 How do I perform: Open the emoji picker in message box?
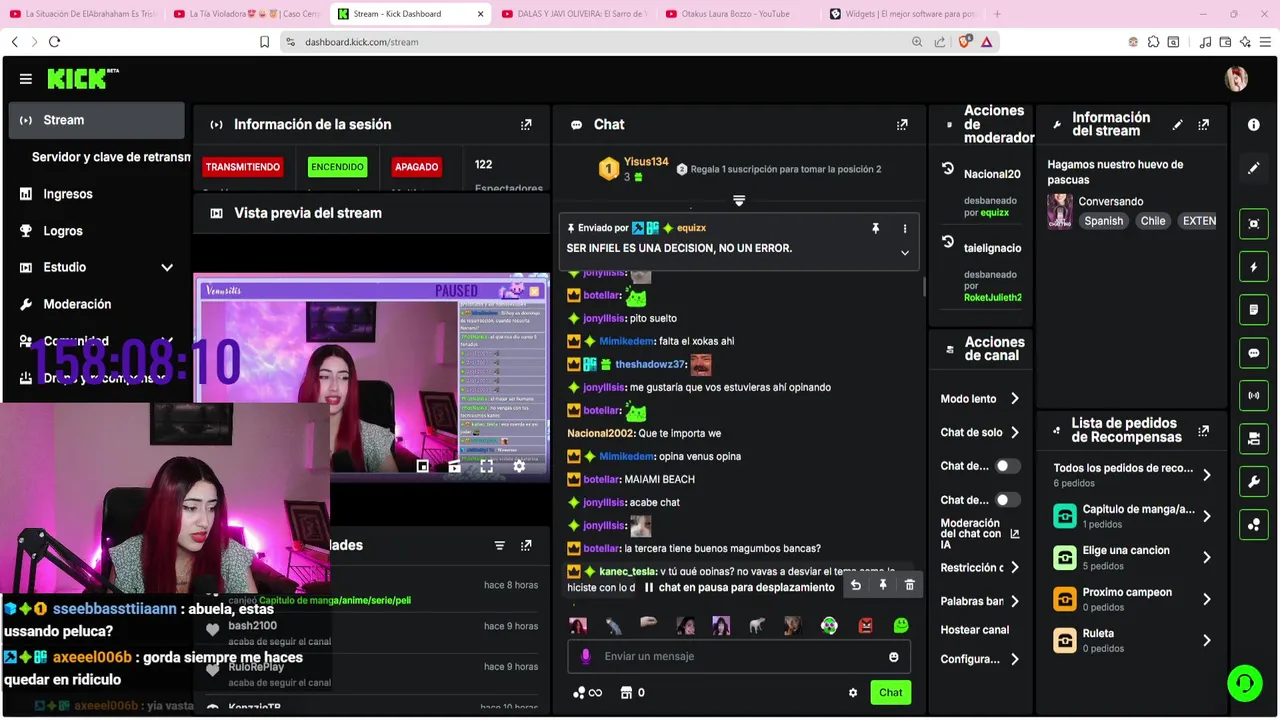tap(894, 657)
